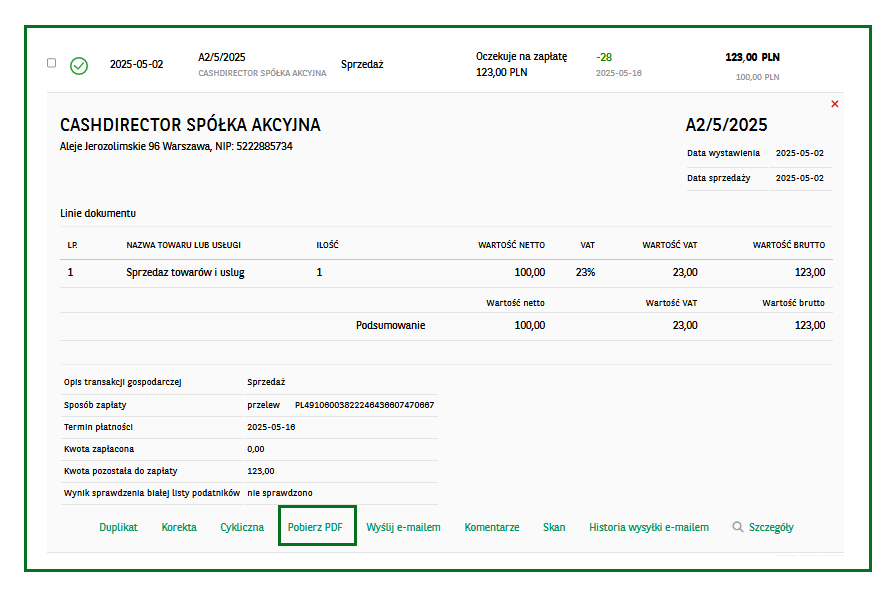
Task: Click the 23% VAT rate cell
Action: tap(585, 273)
